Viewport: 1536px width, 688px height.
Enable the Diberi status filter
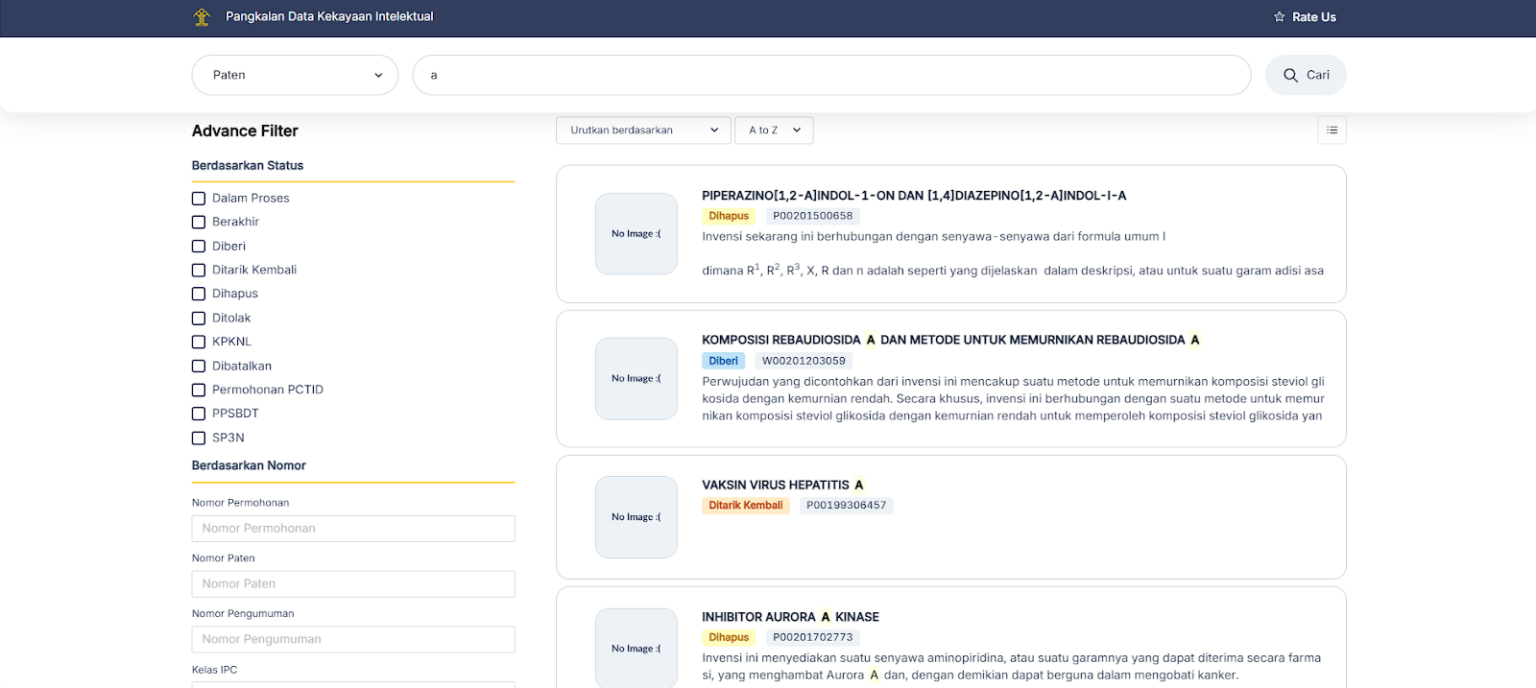tap(199, 246)
